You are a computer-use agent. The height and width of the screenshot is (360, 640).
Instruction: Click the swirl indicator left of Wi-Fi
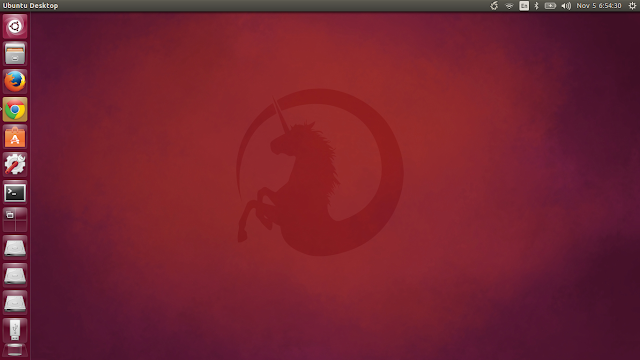494,6
